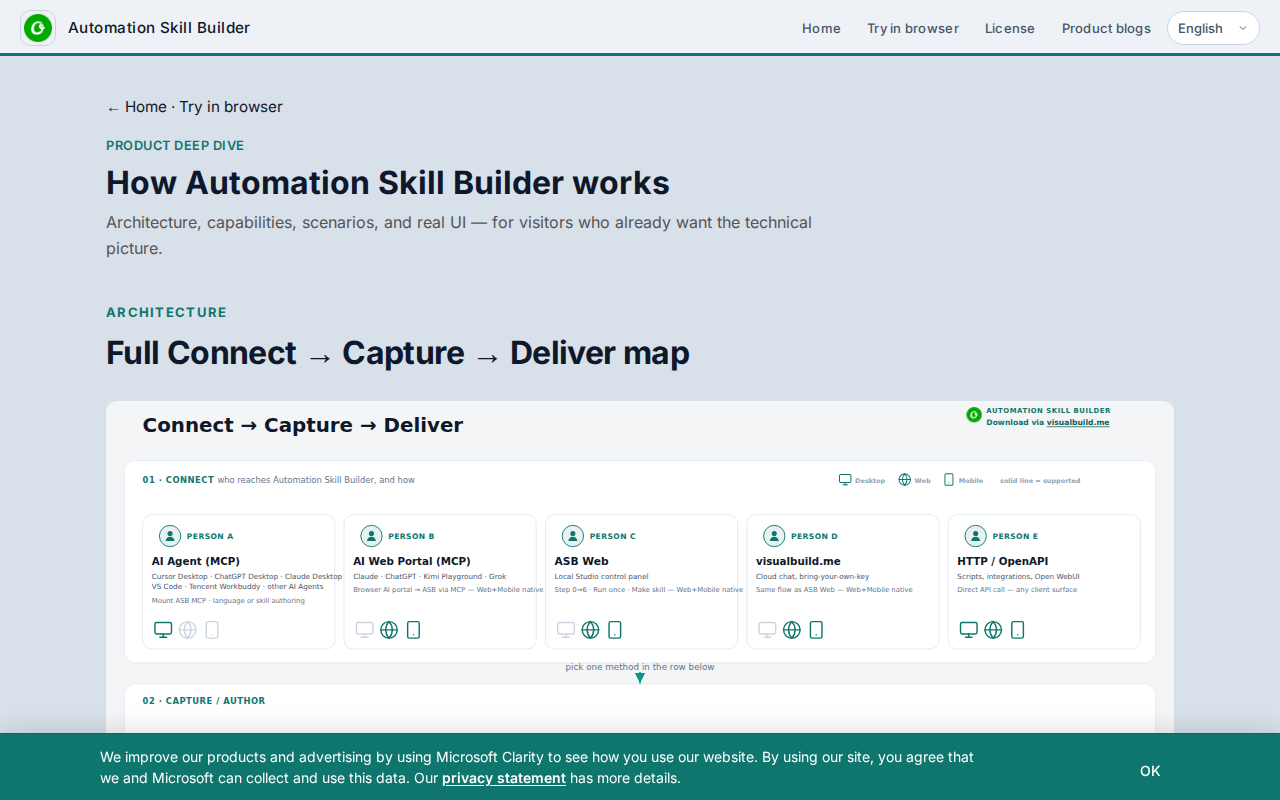The image size is (1280, 800).
Task: Select the ASB Web card title
Action: pos(582,561)
